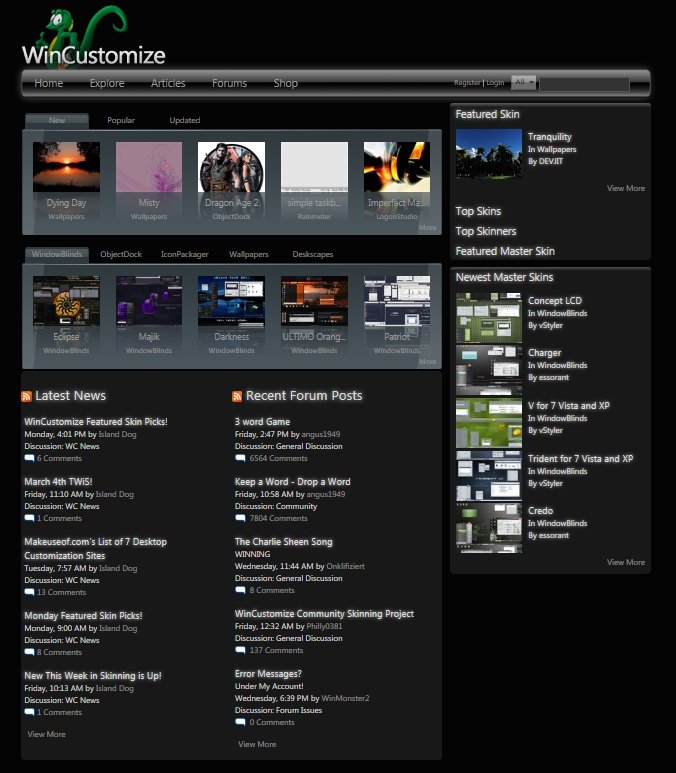The image size is (676, 773).
Task: Open the simple taskbar Rainmeter thumbnail
Action: [314, 167]
